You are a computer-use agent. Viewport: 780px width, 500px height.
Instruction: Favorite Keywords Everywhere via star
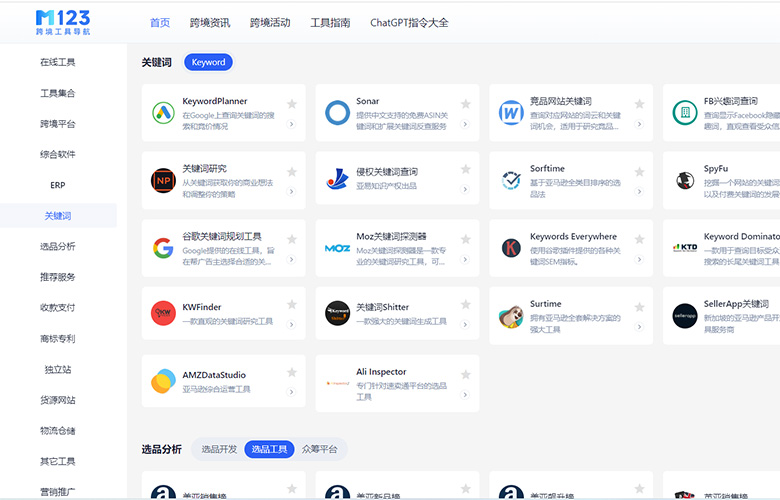(640, 239)
